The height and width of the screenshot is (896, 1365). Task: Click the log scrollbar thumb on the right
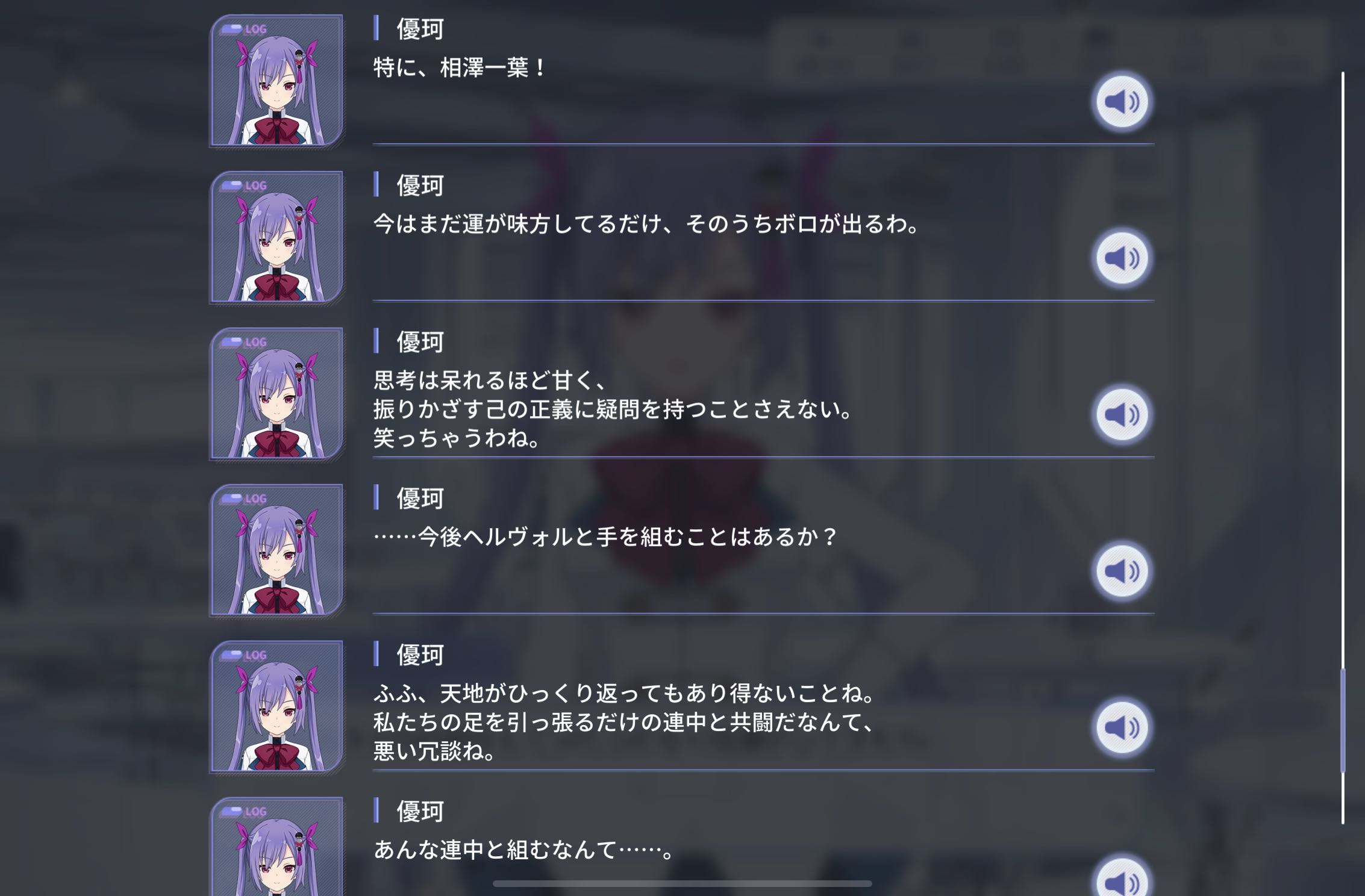pos(1343,720)
